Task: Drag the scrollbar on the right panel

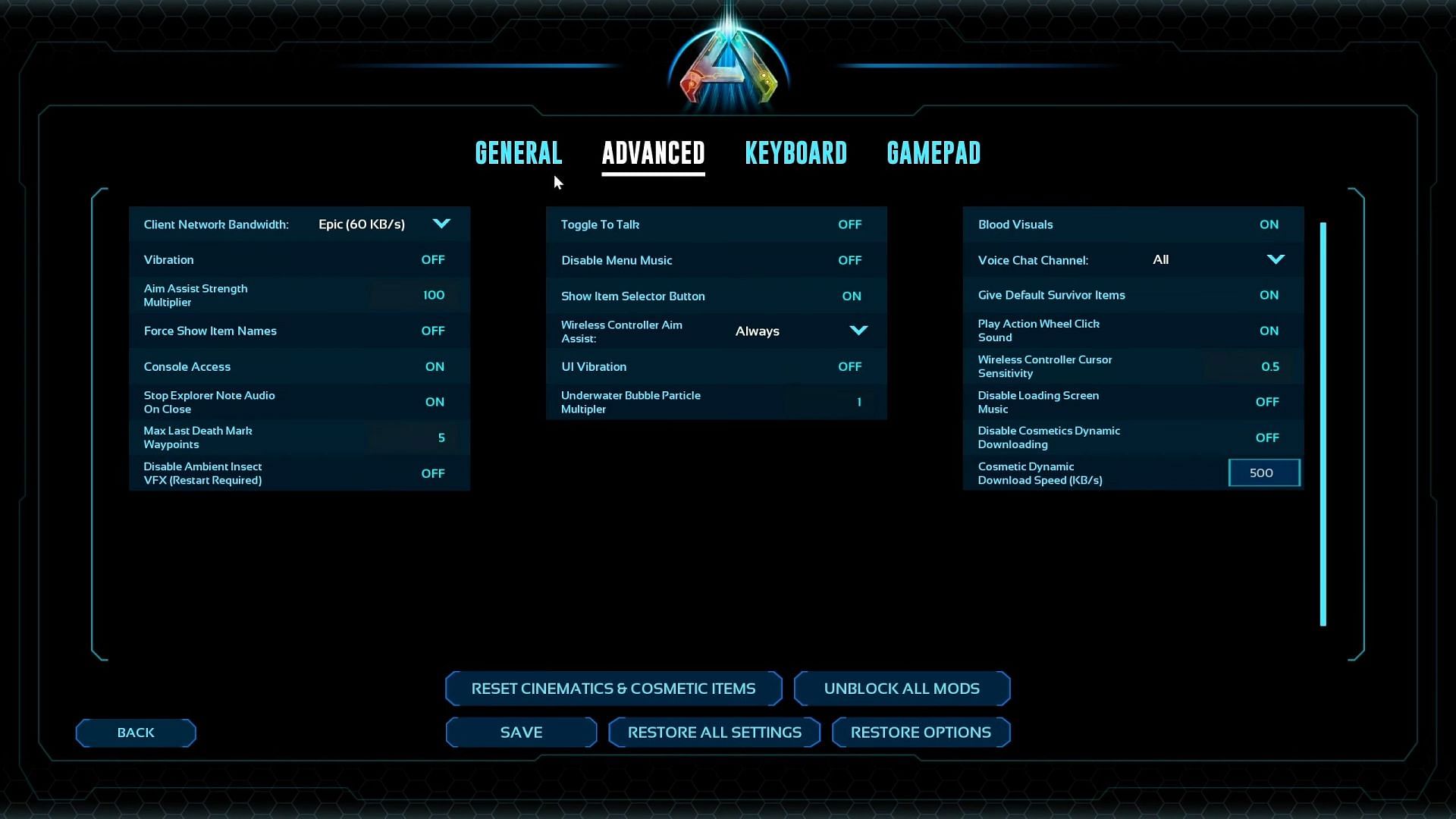Action: click(x=1322, y=416)
